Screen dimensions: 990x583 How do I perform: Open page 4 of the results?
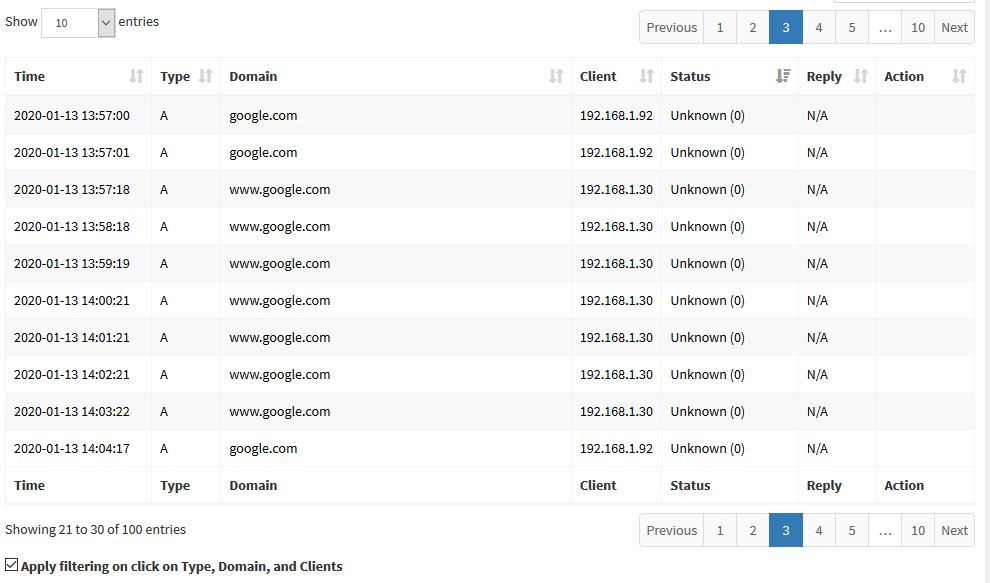[818, 27]
